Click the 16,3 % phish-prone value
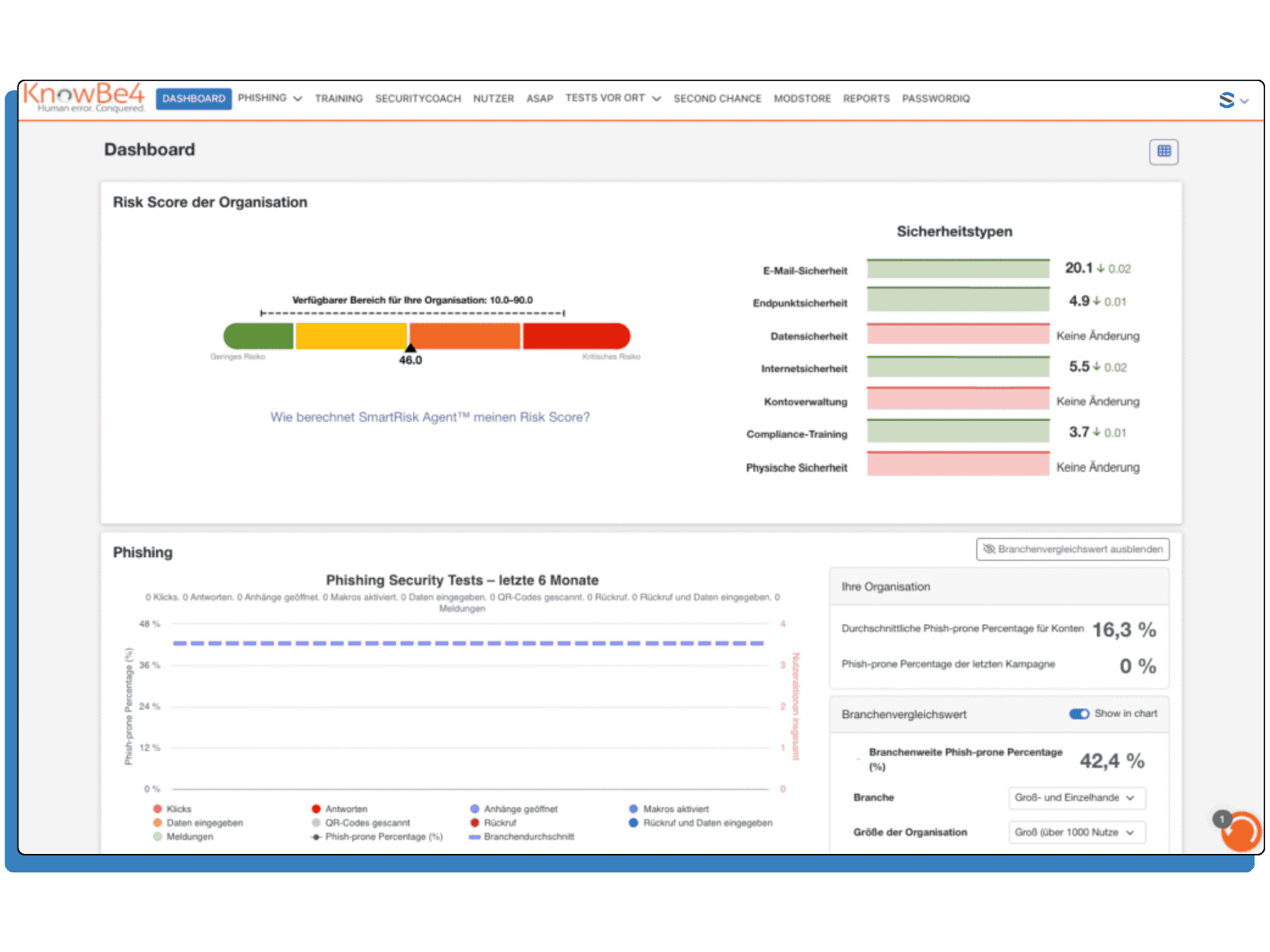Image resolution: width=1270 pixels, height=952 pixels. [x=1124, y=630]
